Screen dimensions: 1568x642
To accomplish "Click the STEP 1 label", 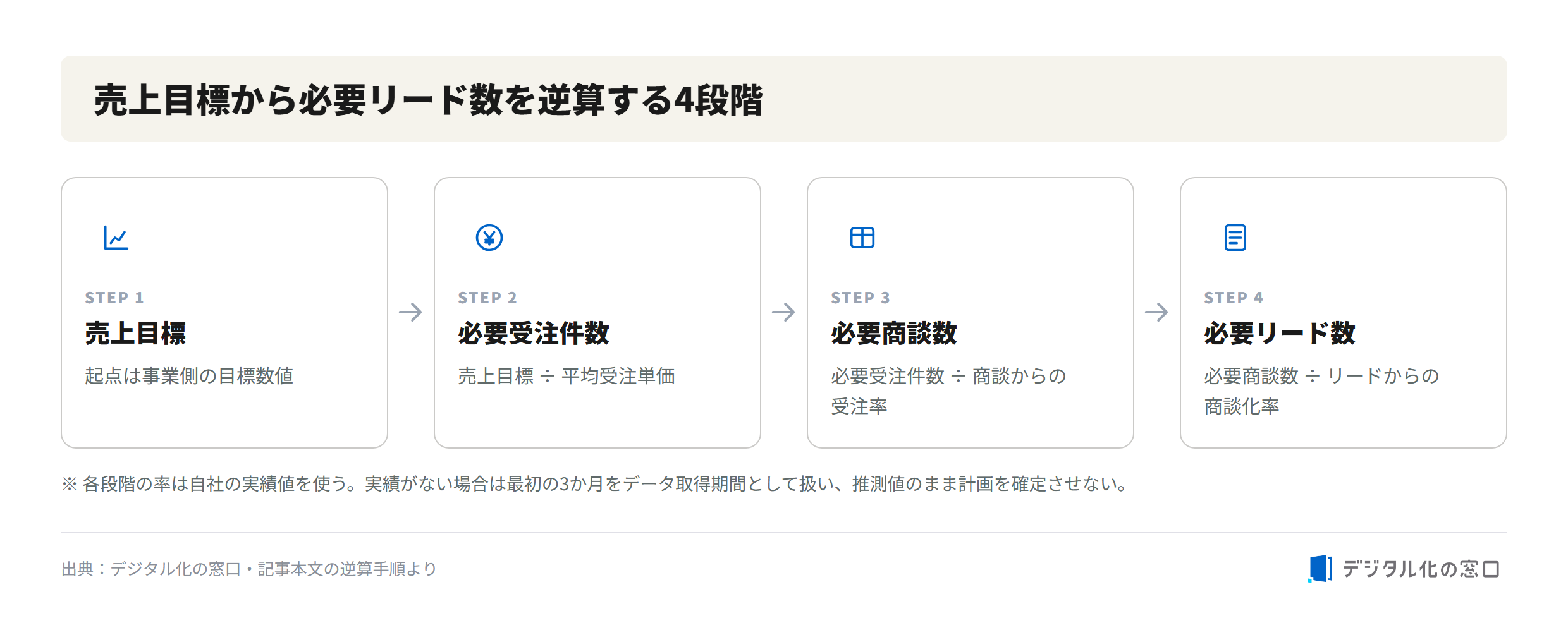I will click(x=114, y=298).
